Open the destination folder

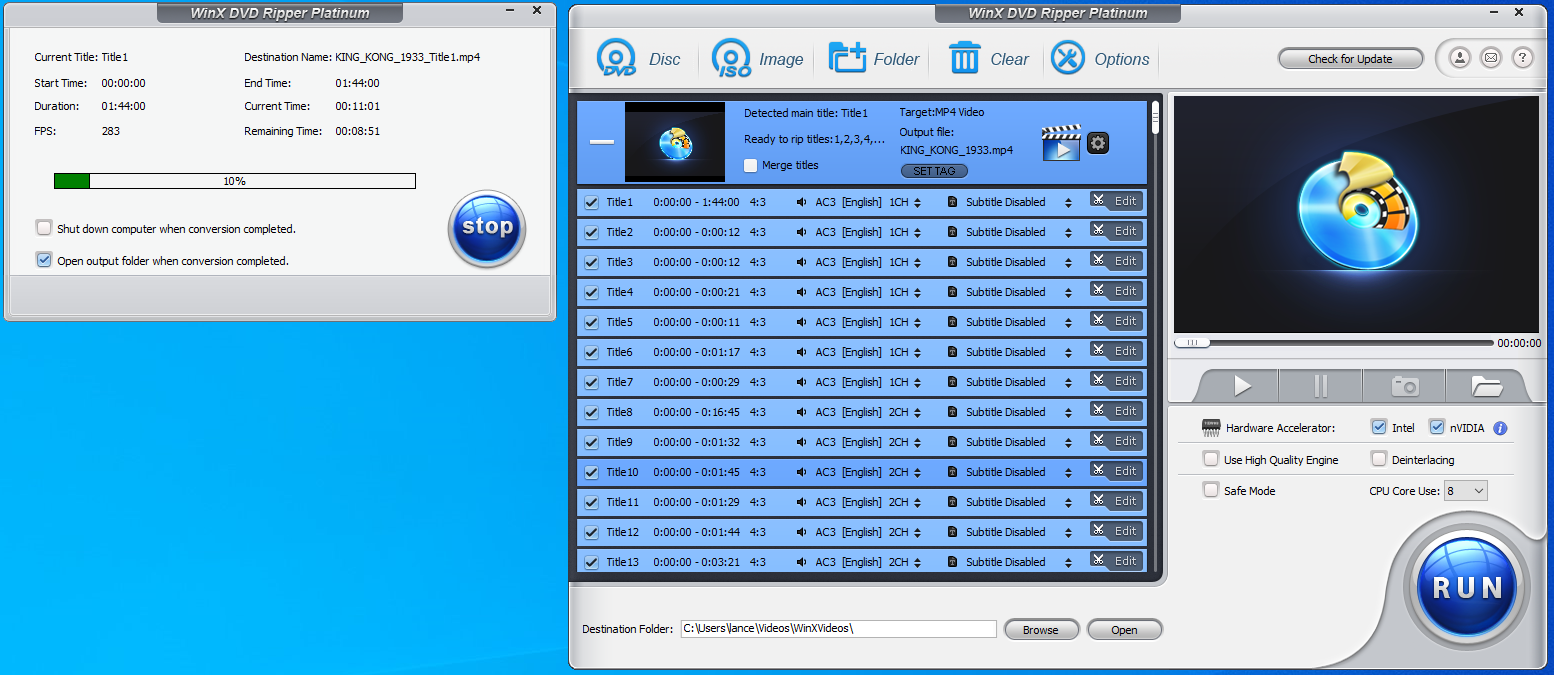pyautogui.click(x=1124, y=630)
